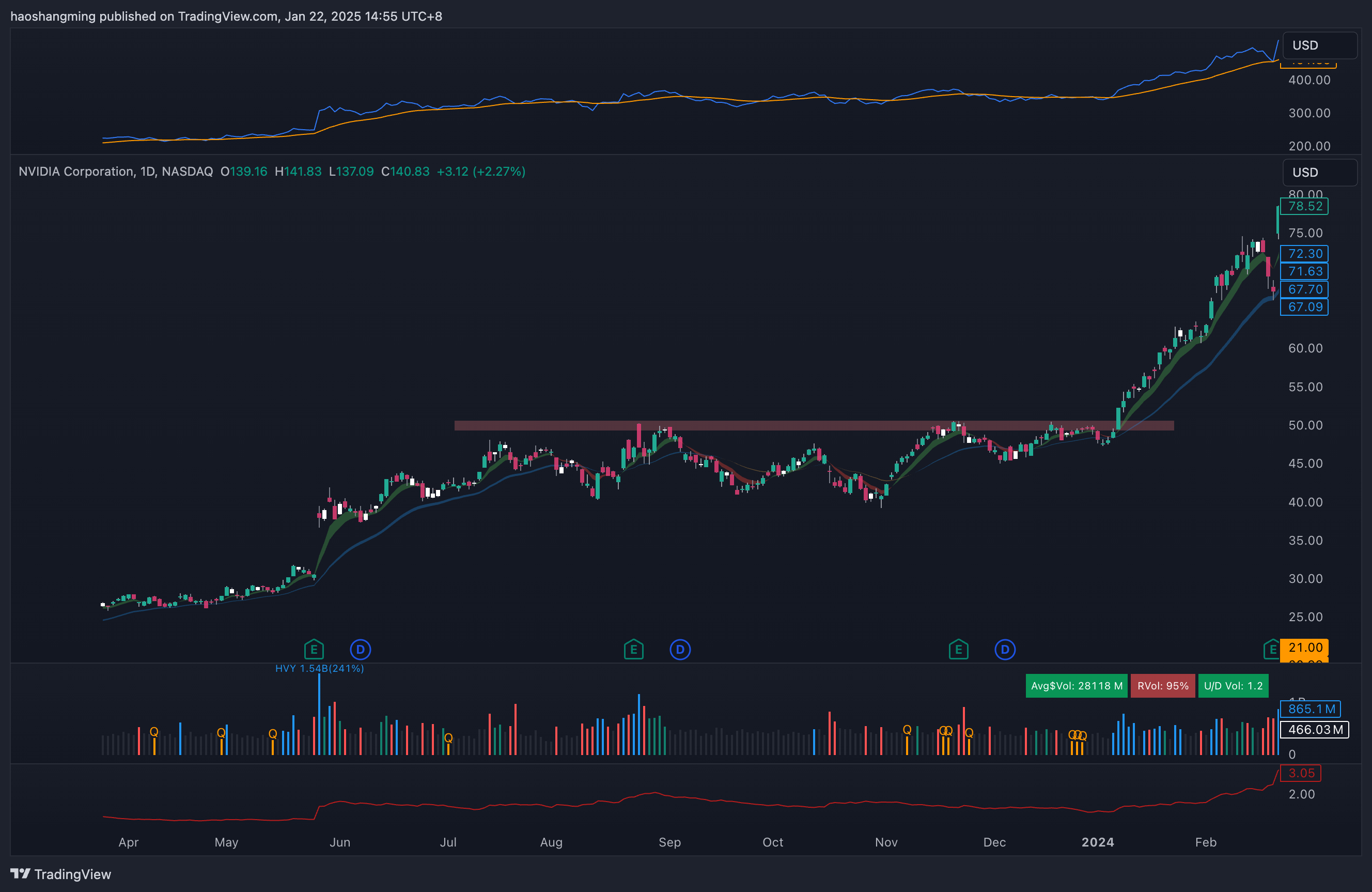Click the orange 21.00 price label
Image resolution: width=1372 pixels, height=892 pixels.
point(1304,648)
